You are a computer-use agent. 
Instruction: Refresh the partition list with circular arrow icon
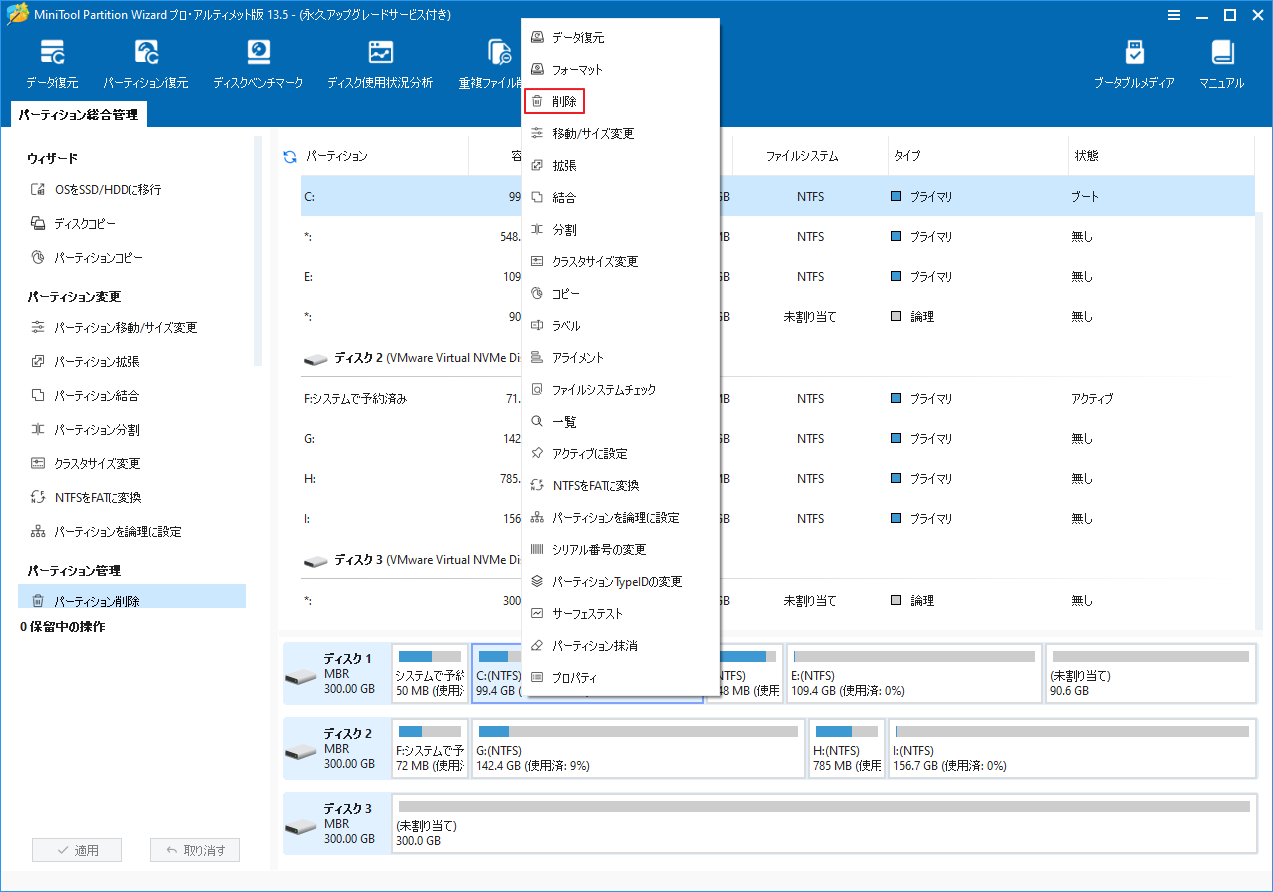click(x=288, y=155)
